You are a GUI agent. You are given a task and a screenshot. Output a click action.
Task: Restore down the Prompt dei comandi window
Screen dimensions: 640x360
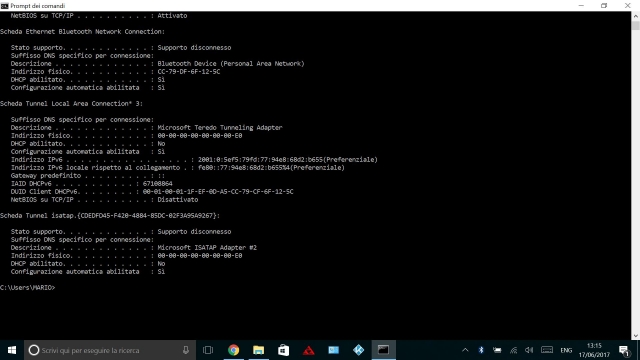click(604, 6)
